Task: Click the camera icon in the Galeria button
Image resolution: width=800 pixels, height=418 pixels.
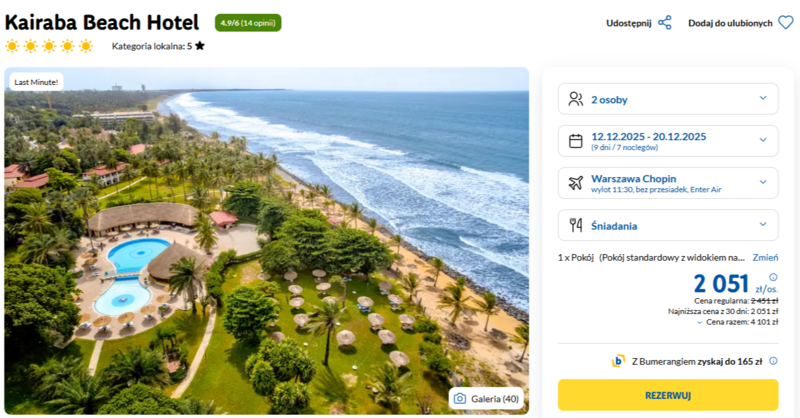Action: click(x=460, y=398)
